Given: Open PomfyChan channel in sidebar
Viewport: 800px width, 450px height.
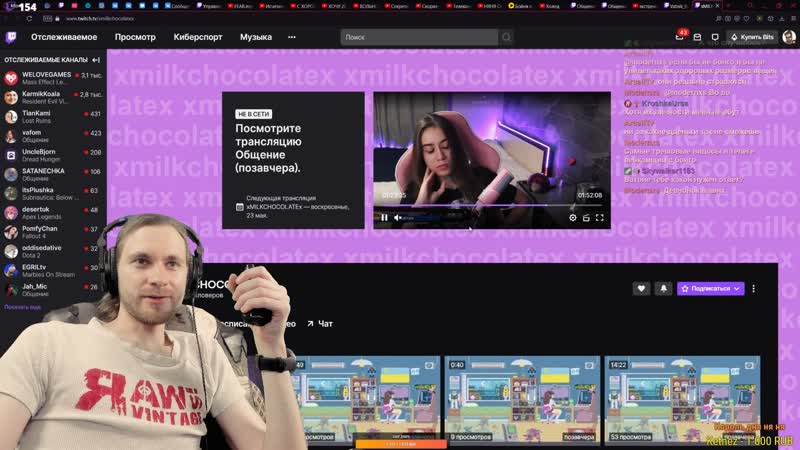Looking at the screenshot, I should click(53, 232).
